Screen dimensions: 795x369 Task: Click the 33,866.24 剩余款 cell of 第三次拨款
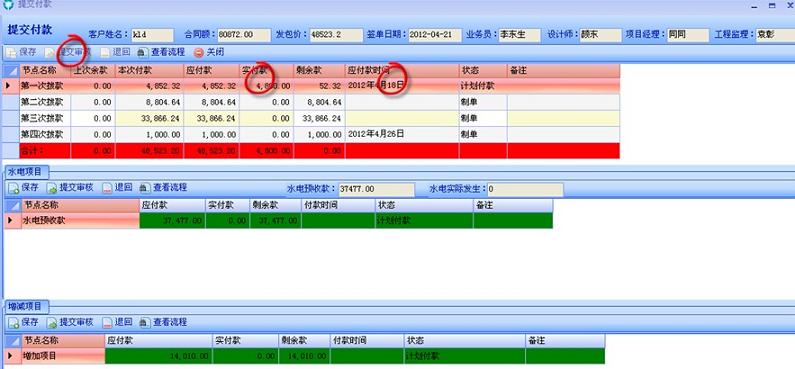click(x=319, y=119)
